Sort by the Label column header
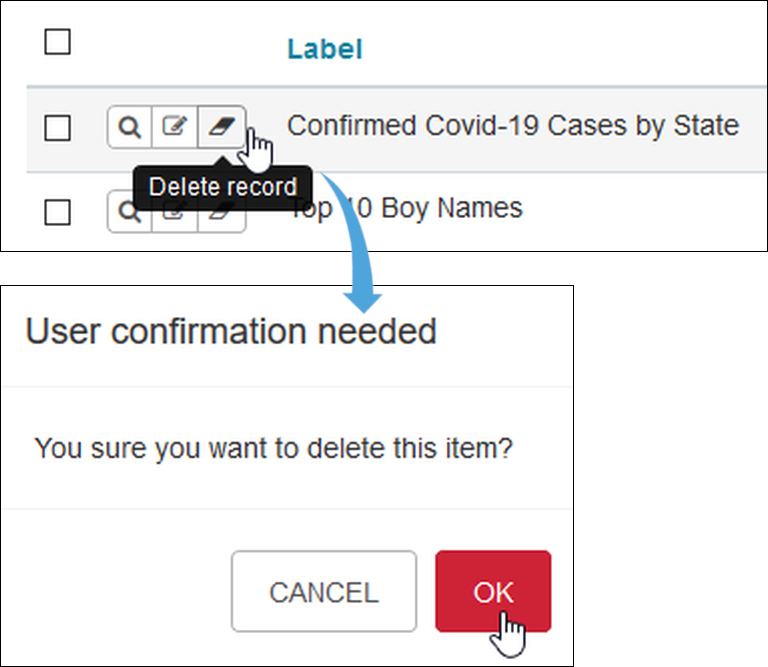Viewport: 768px width, 667px height. tap(324, 49)
